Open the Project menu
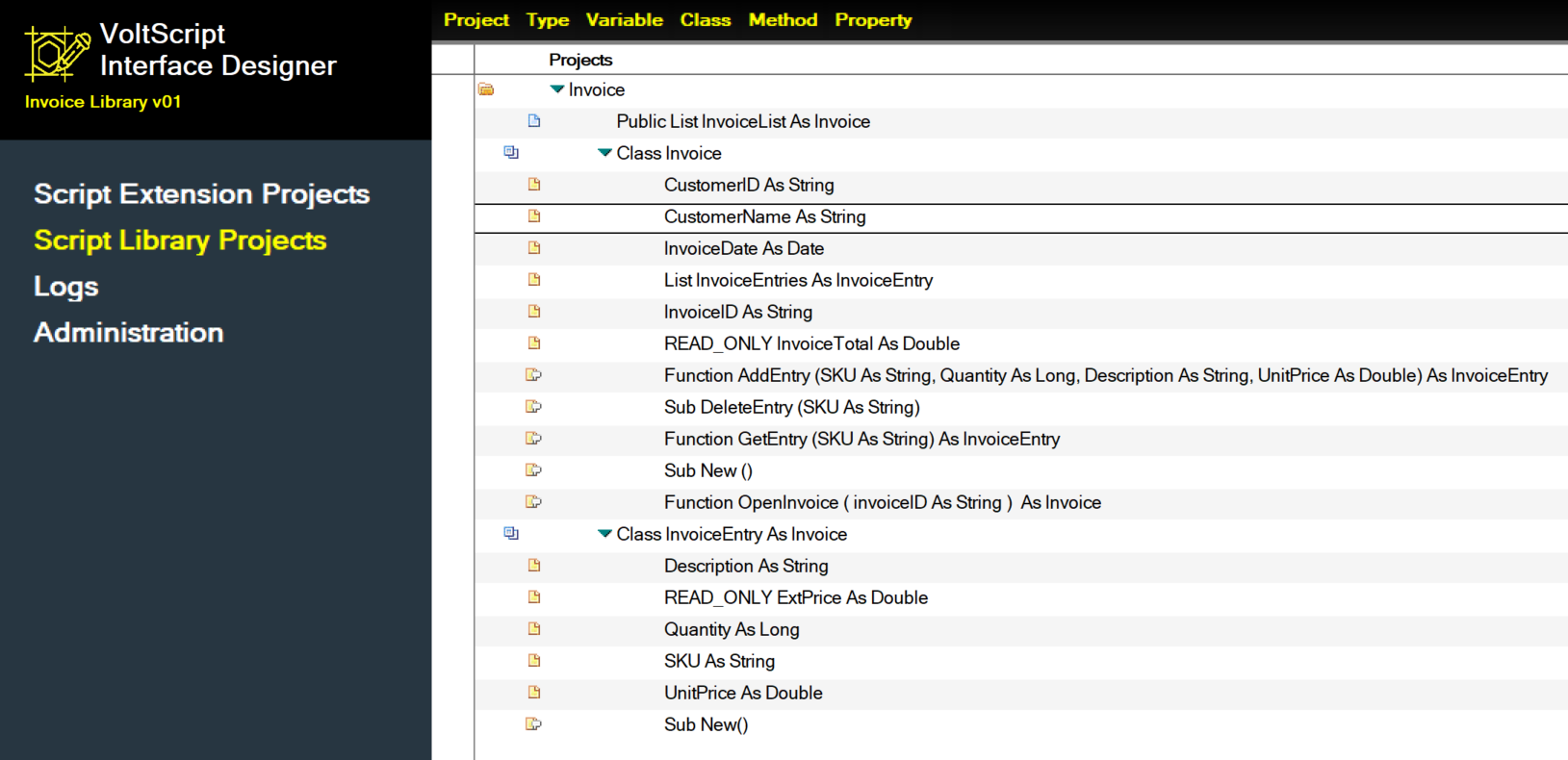 click(x=476, y=20)
